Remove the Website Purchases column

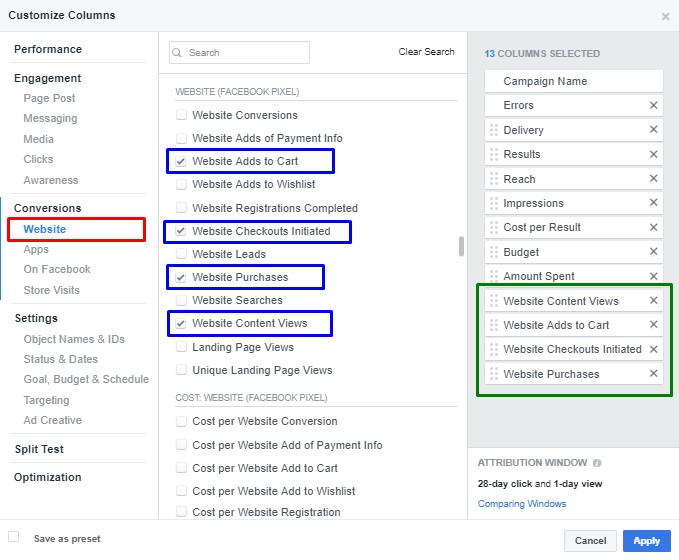(x=653, y=373)
